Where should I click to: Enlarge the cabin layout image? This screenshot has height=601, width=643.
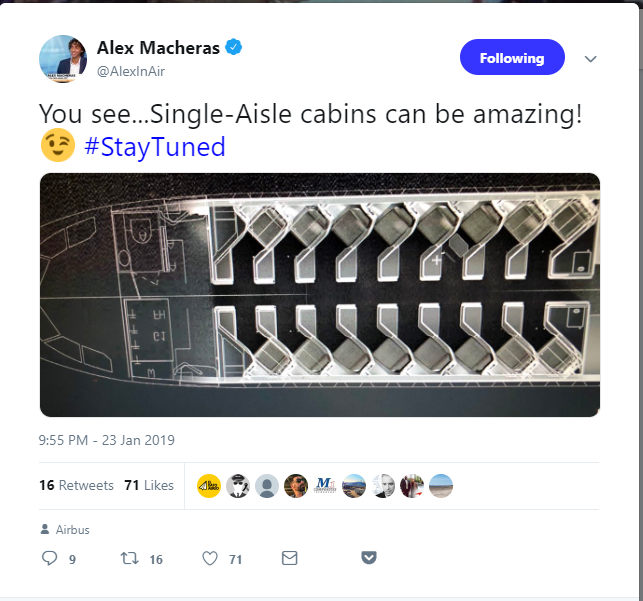click(320, 295)
